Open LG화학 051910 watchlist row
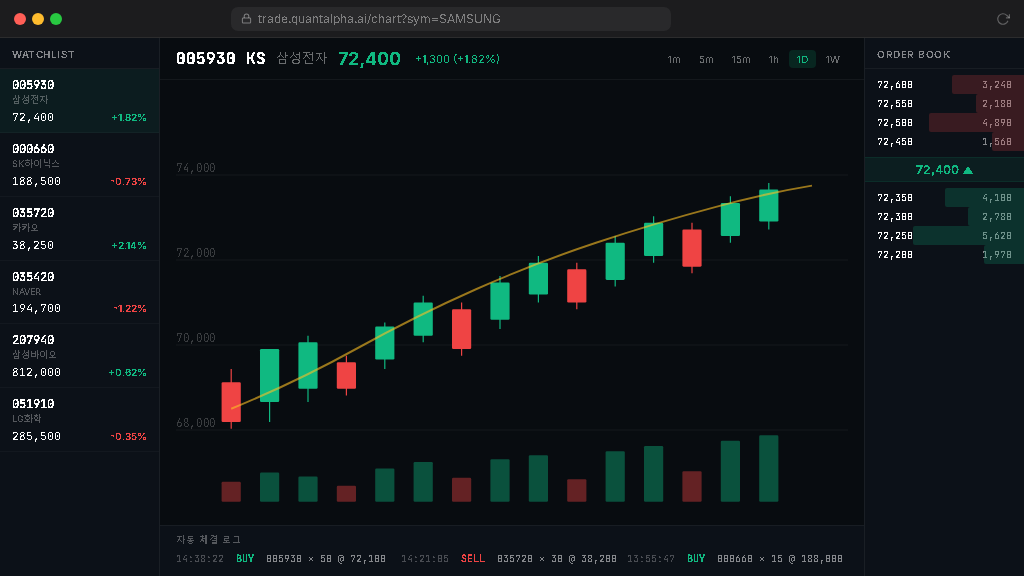The image size is (1024, 576). (79, 420)
